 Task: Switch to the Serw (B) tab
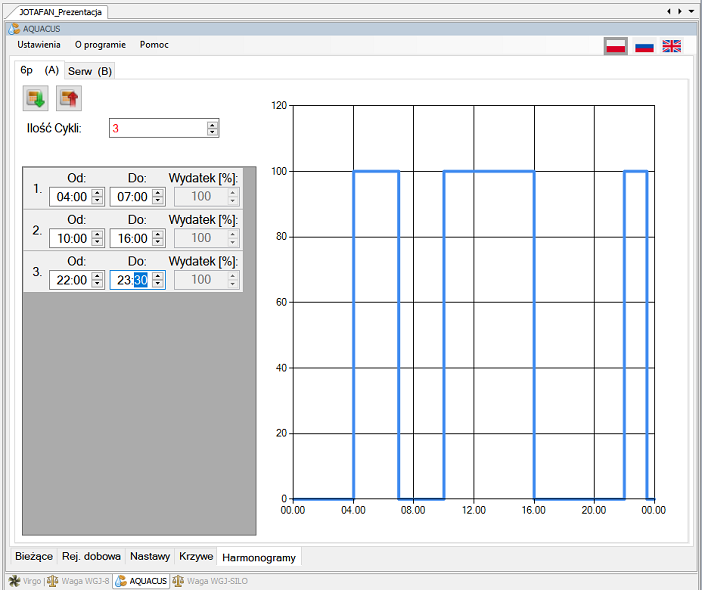[x=90, y=71]
